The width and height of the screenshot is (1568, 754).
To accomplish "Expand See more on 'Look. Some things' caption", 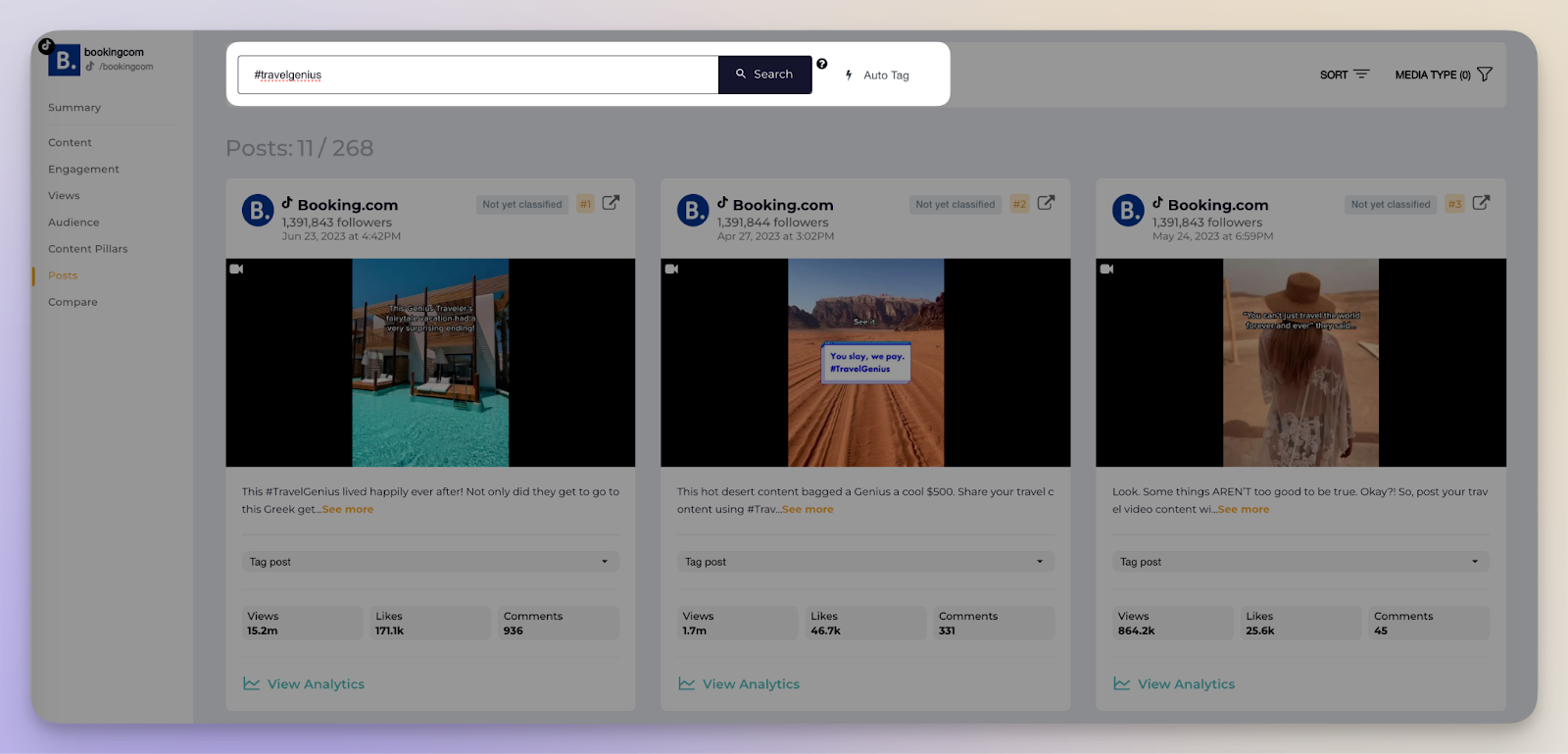I will tap(1244, 510).
